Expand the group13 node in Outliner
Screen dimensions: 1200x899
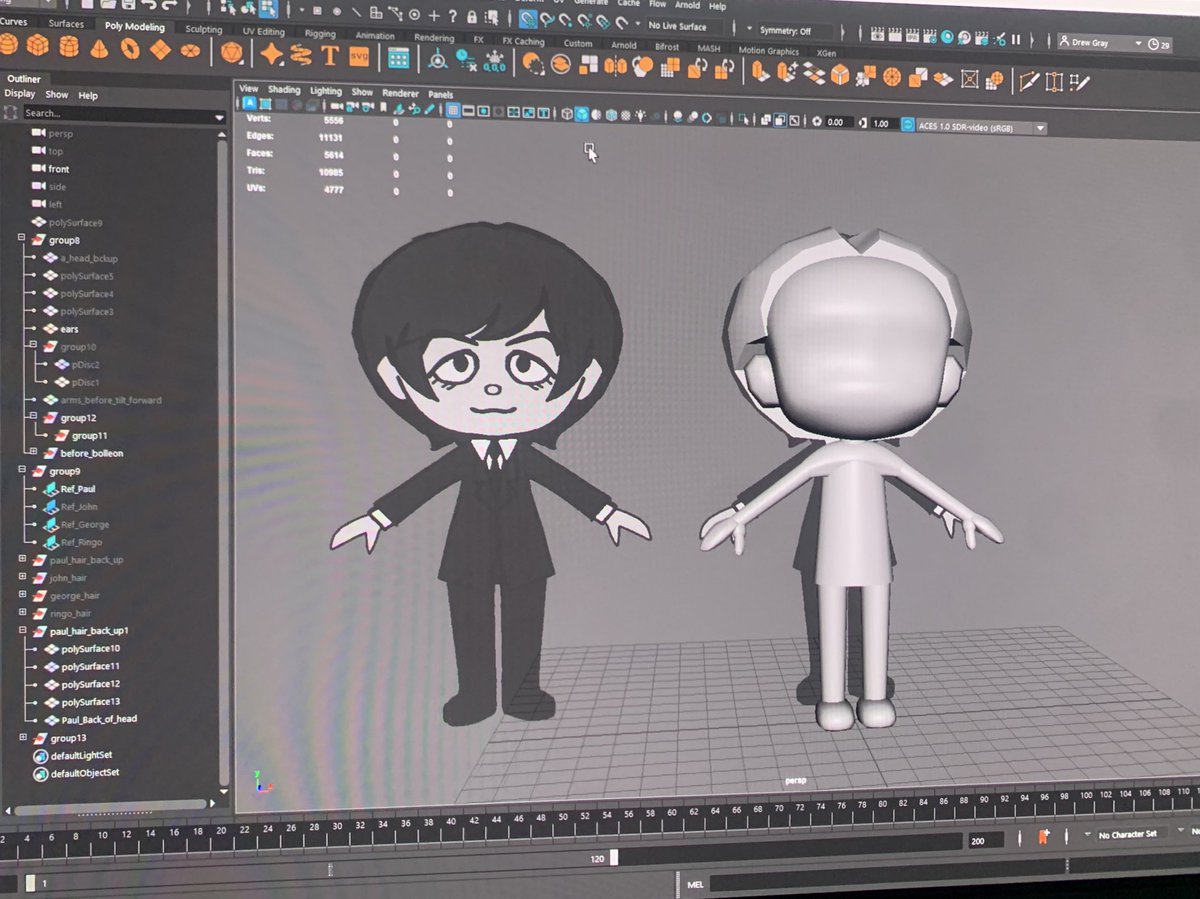21,737
